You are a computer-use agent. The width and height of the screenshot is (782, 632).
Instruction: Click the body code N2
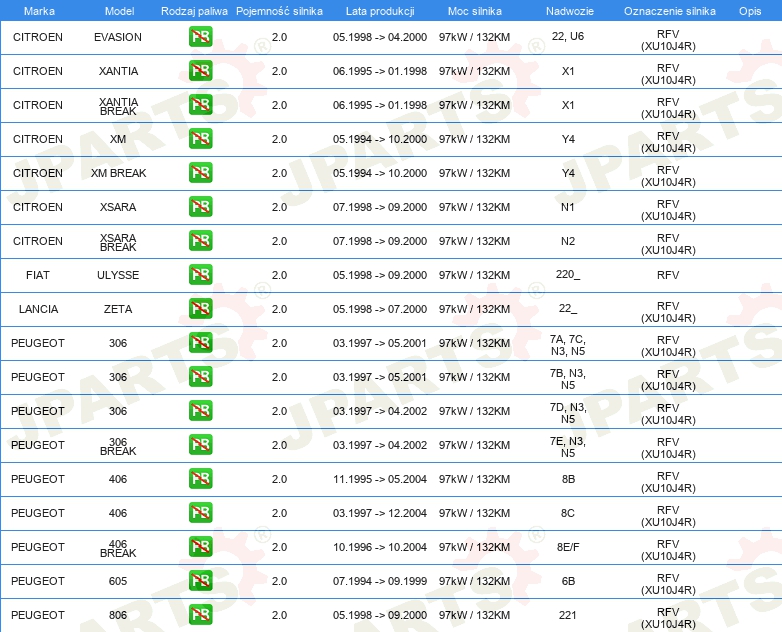pos(568,241)
